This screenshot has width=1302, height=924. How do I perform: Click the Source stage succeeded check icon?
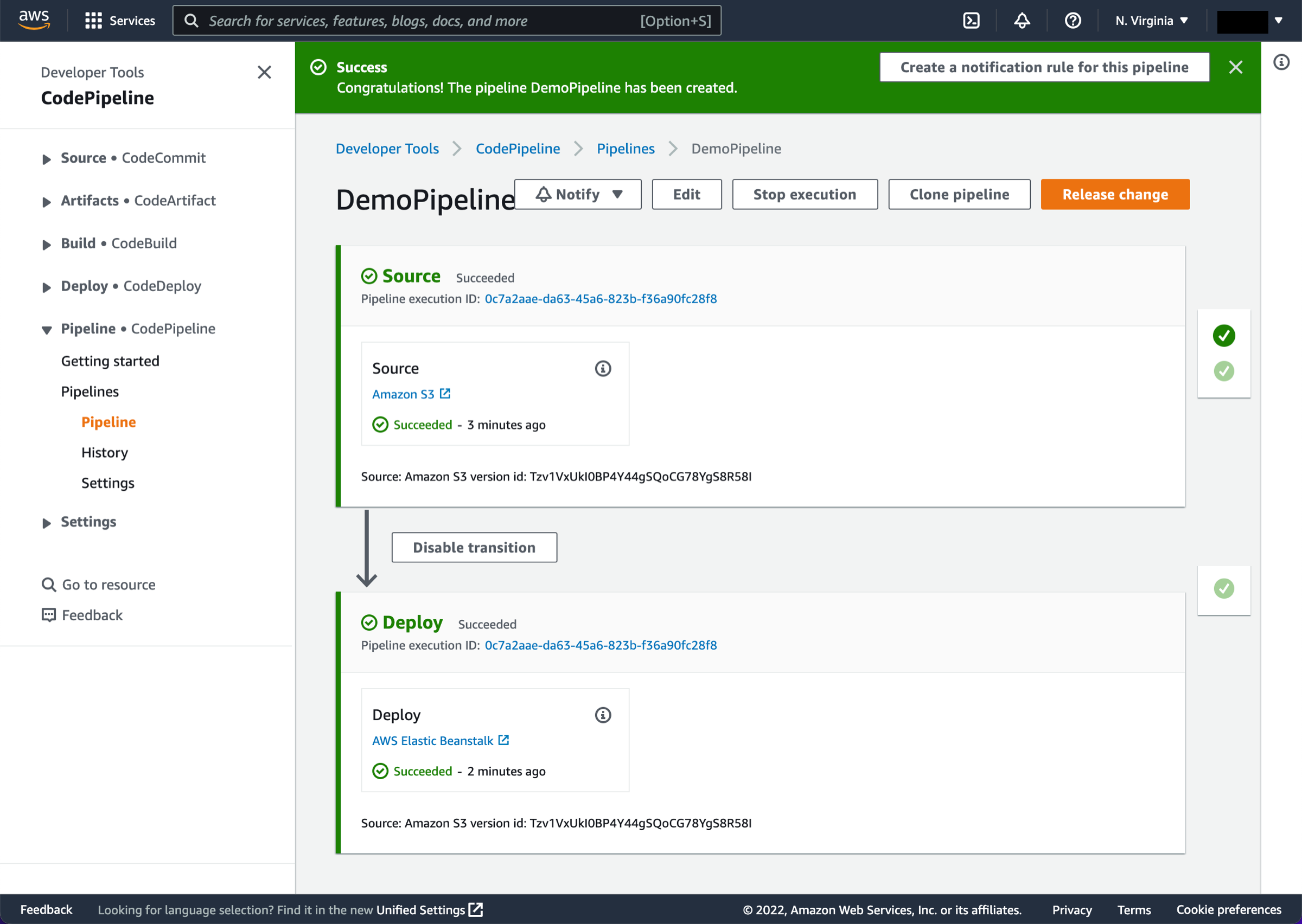[x=369, y=277]
